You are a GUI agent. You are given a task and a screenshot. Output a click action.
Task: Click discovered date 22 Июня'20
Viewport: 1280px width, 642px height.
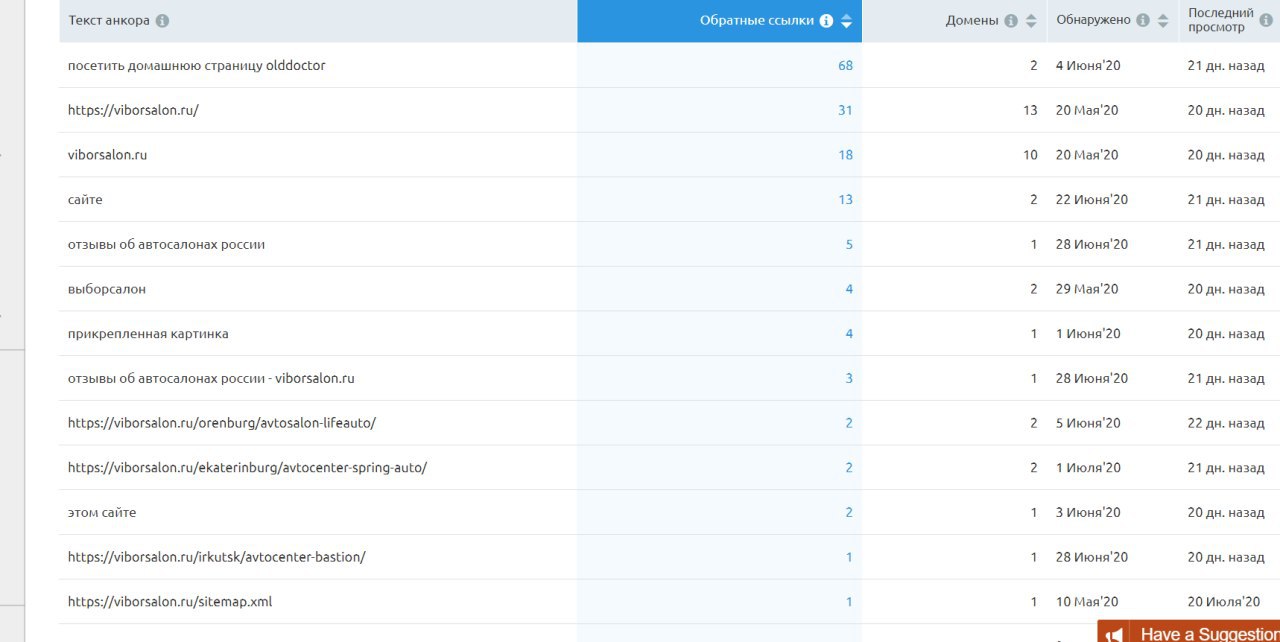point(1092,200)
